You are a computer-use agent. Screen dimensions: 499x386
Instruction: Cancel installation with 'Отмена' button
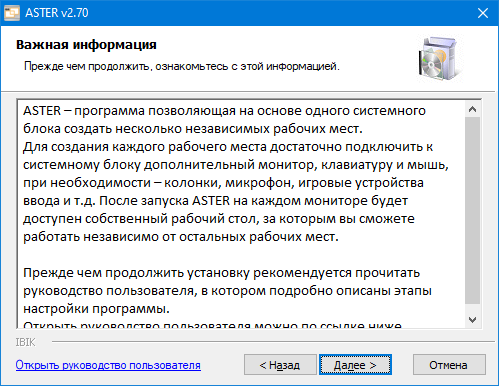point(449,365)
